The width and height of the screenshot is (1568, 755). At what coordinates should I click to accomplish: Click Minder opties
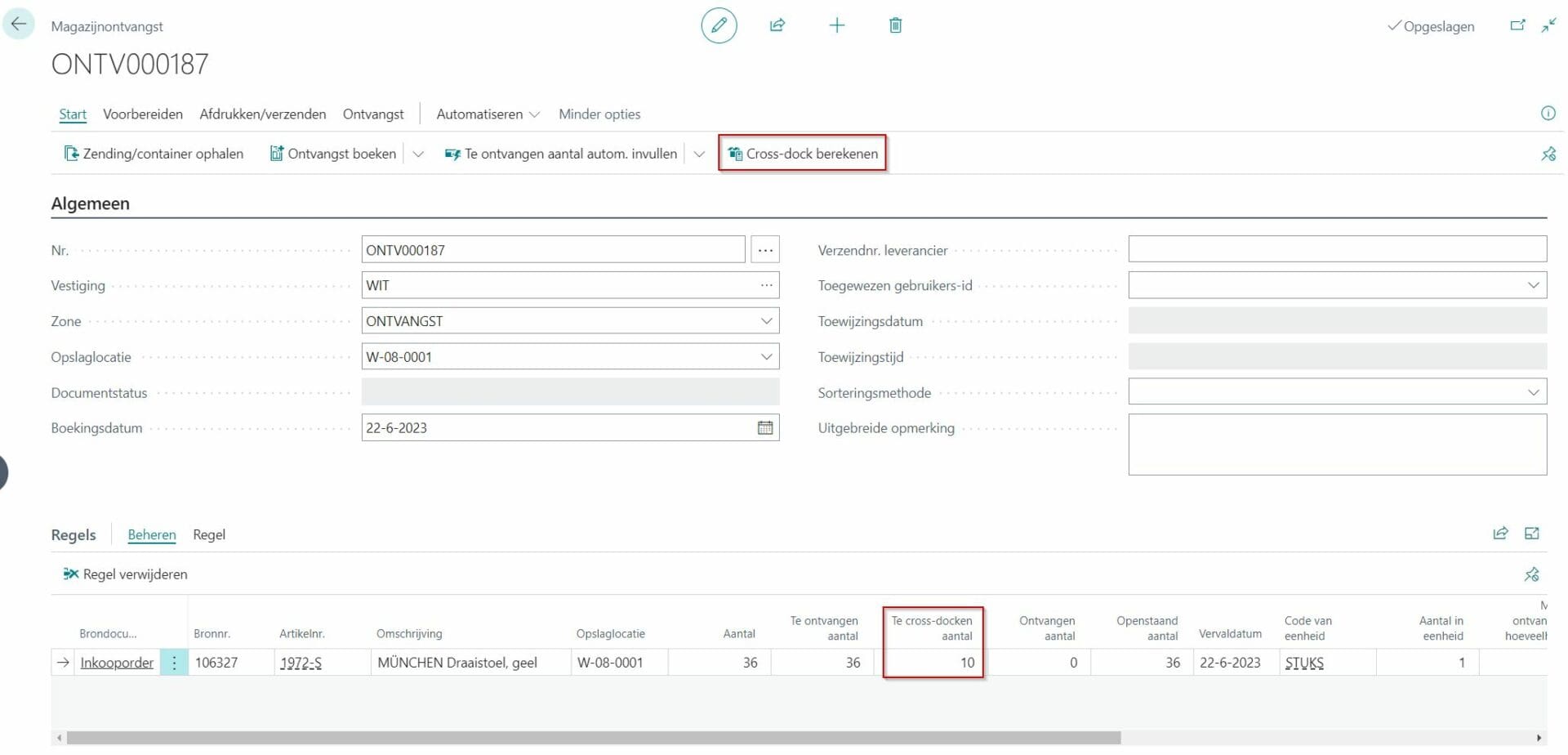[599, 114]
